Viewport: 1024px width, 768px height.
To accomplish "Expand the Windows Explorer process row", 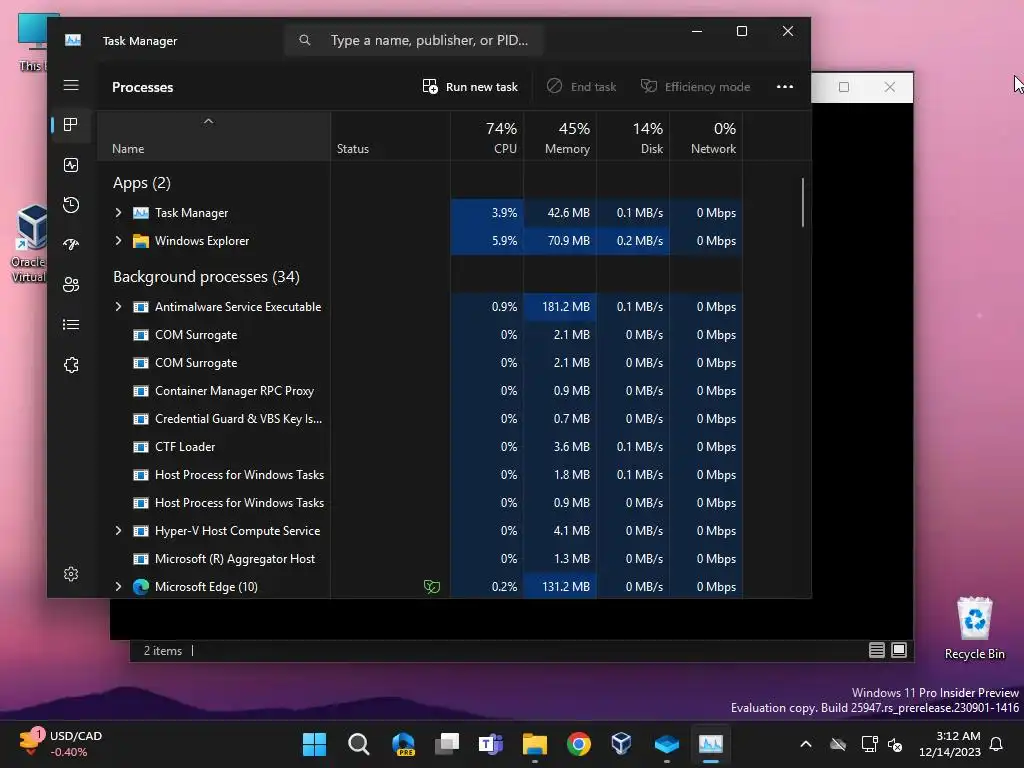I will pos(118,241).
